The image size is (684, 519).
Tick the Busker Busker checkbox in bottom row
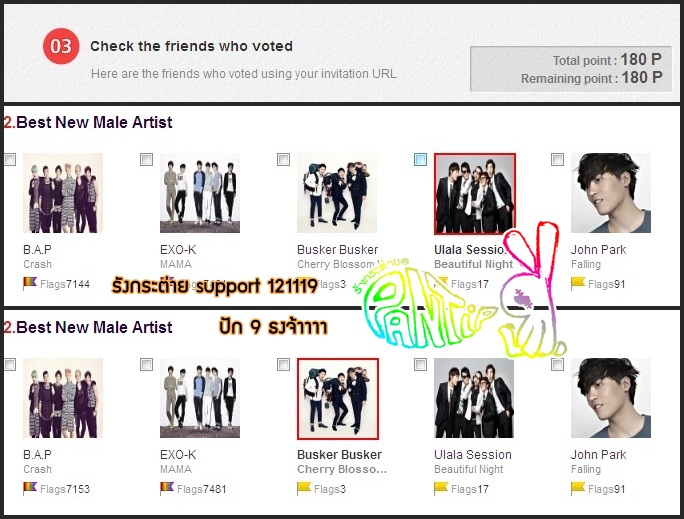click(284, 365)
